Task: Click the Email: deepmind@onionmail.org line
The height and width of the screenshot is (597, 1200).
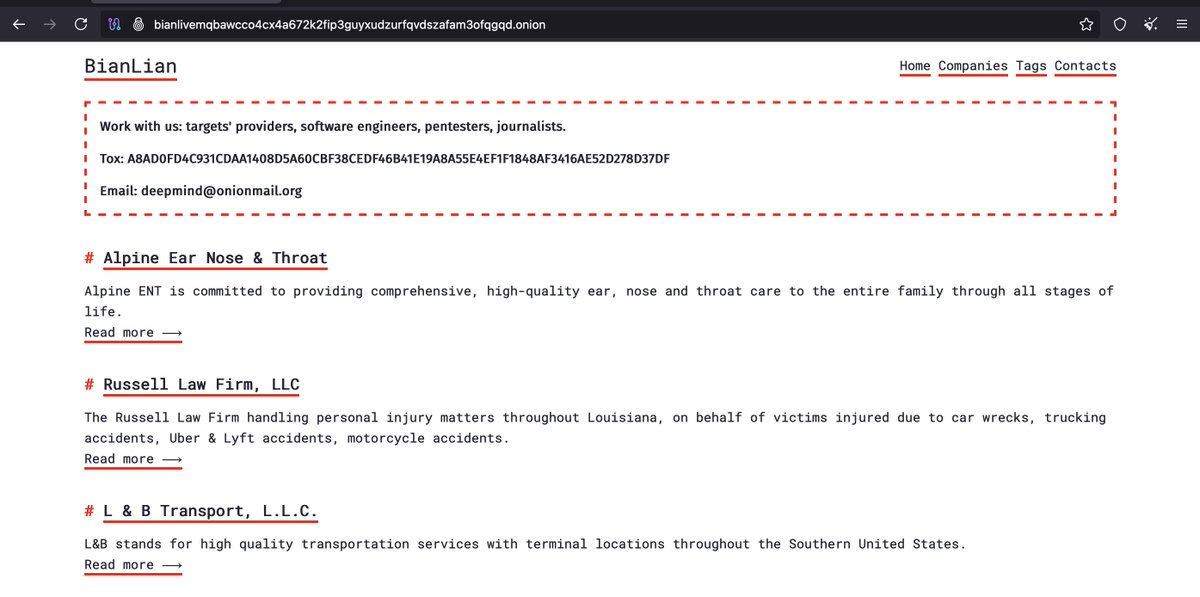Action: (x=201, y=191)
